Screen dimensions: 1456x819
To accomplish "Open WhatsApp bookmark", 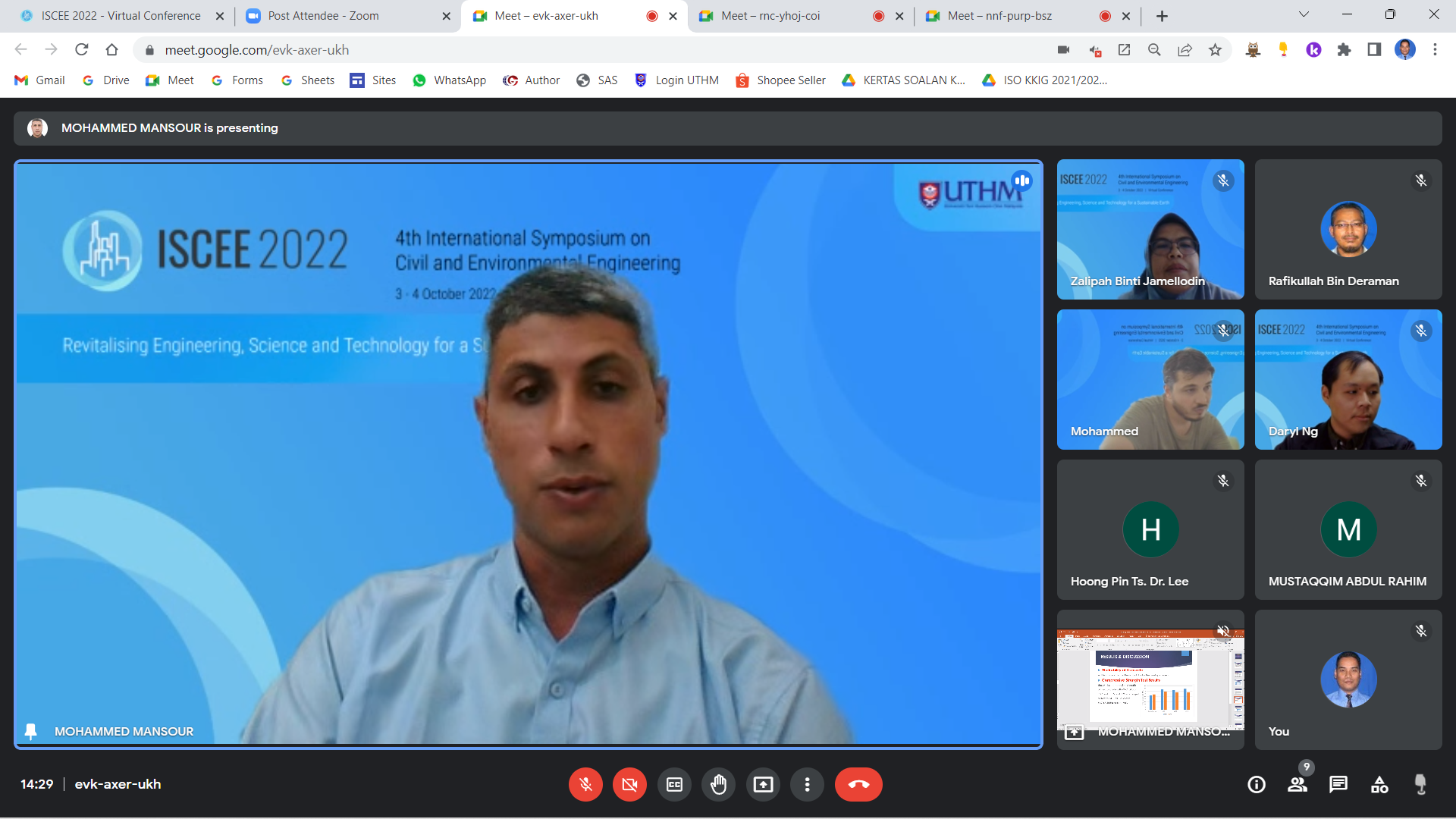I will pyautogui.click(x=449, y=80).
